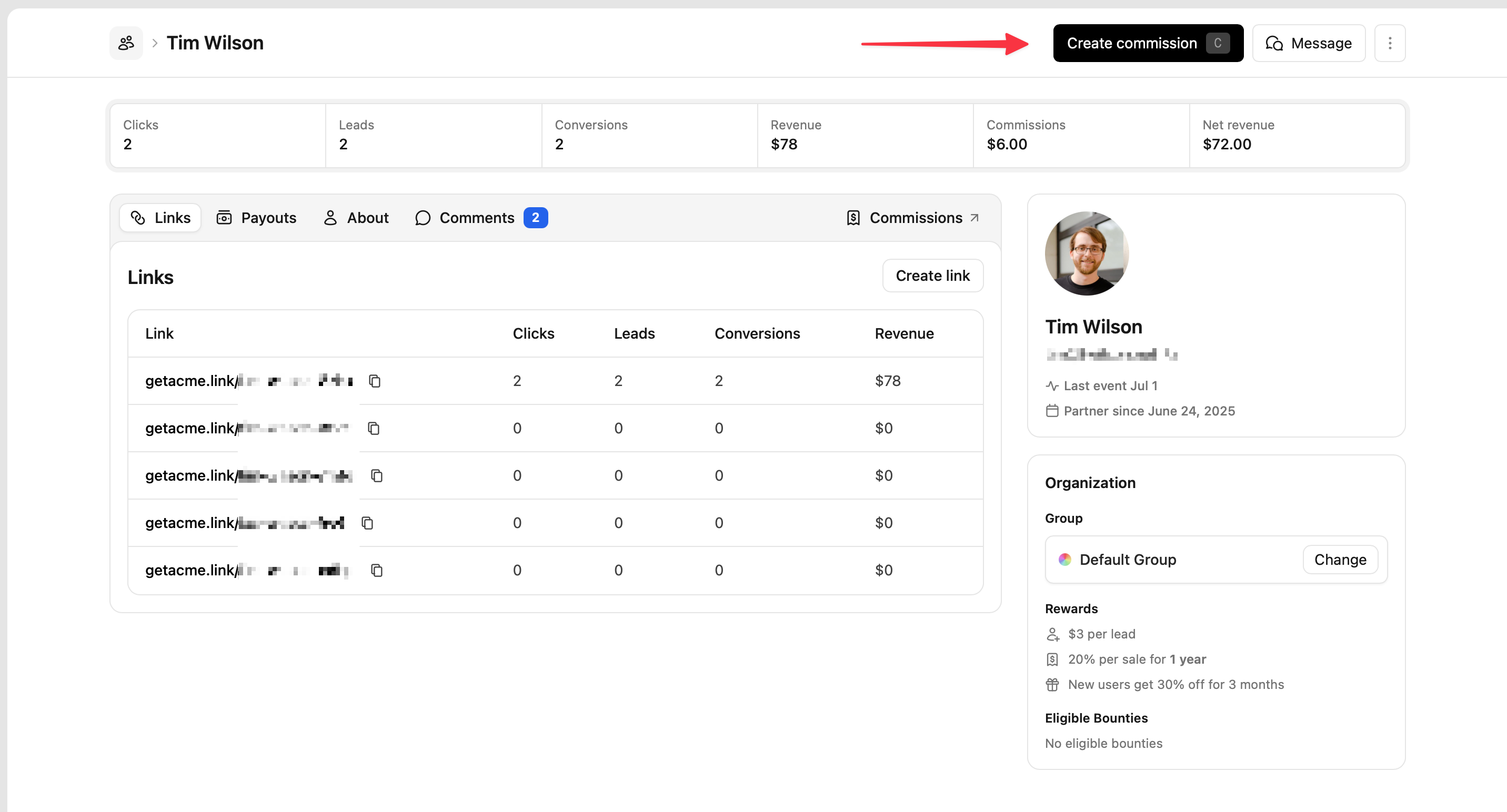Screen dimensions: 1507x812
Task: Click the Create link button
Action: 932,276
